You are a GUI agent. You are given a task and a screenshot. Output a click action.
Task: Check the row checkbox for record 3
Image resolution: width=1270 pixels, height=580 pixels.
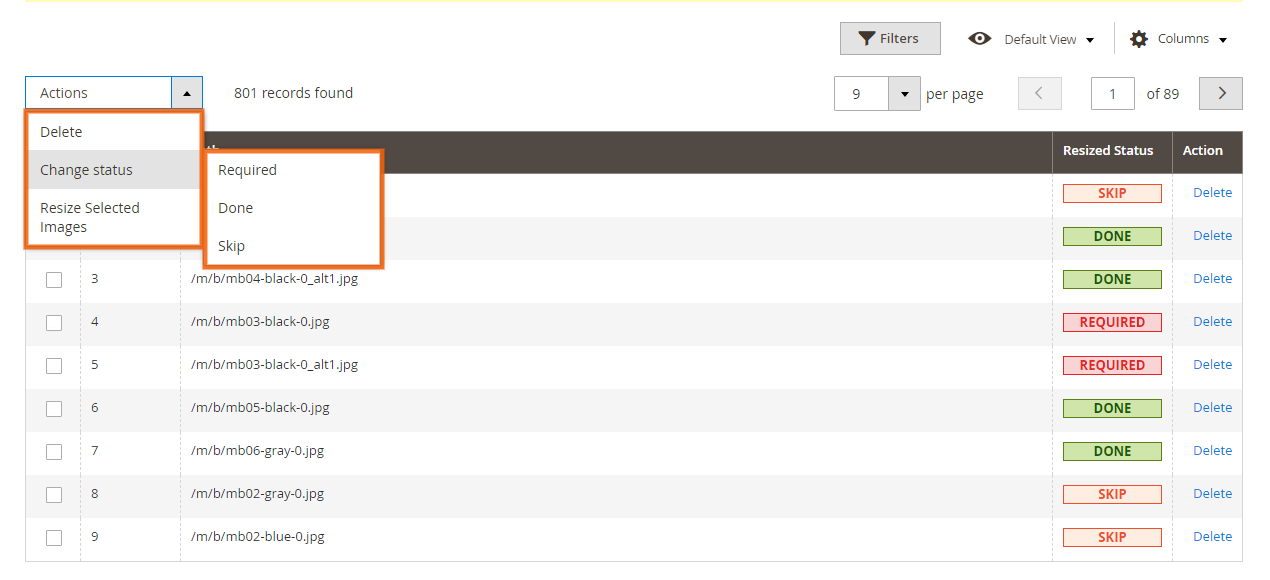click(53, 279)
